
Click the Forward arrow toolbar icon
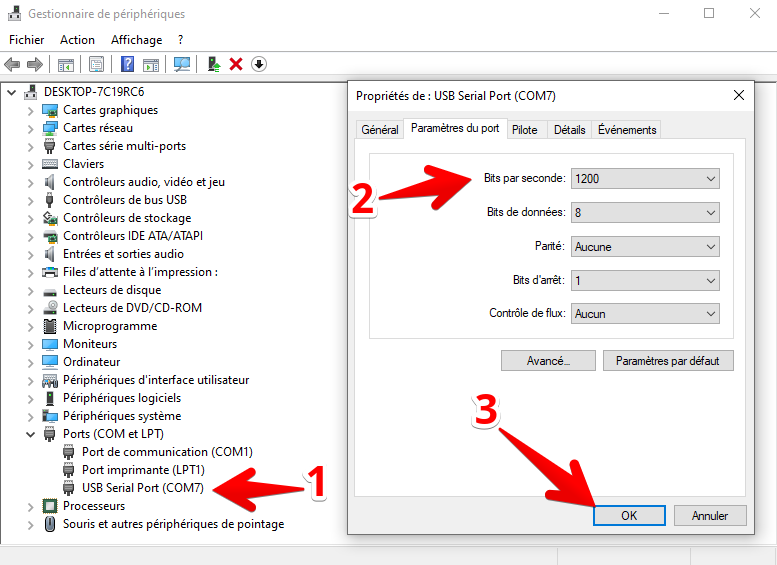35,64
